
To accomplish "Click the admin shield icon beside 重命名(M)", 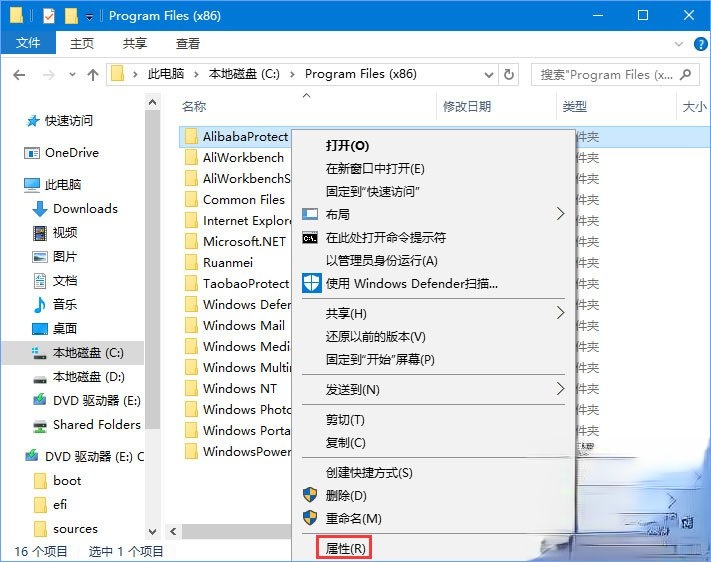I will click(x=310, y=518).
